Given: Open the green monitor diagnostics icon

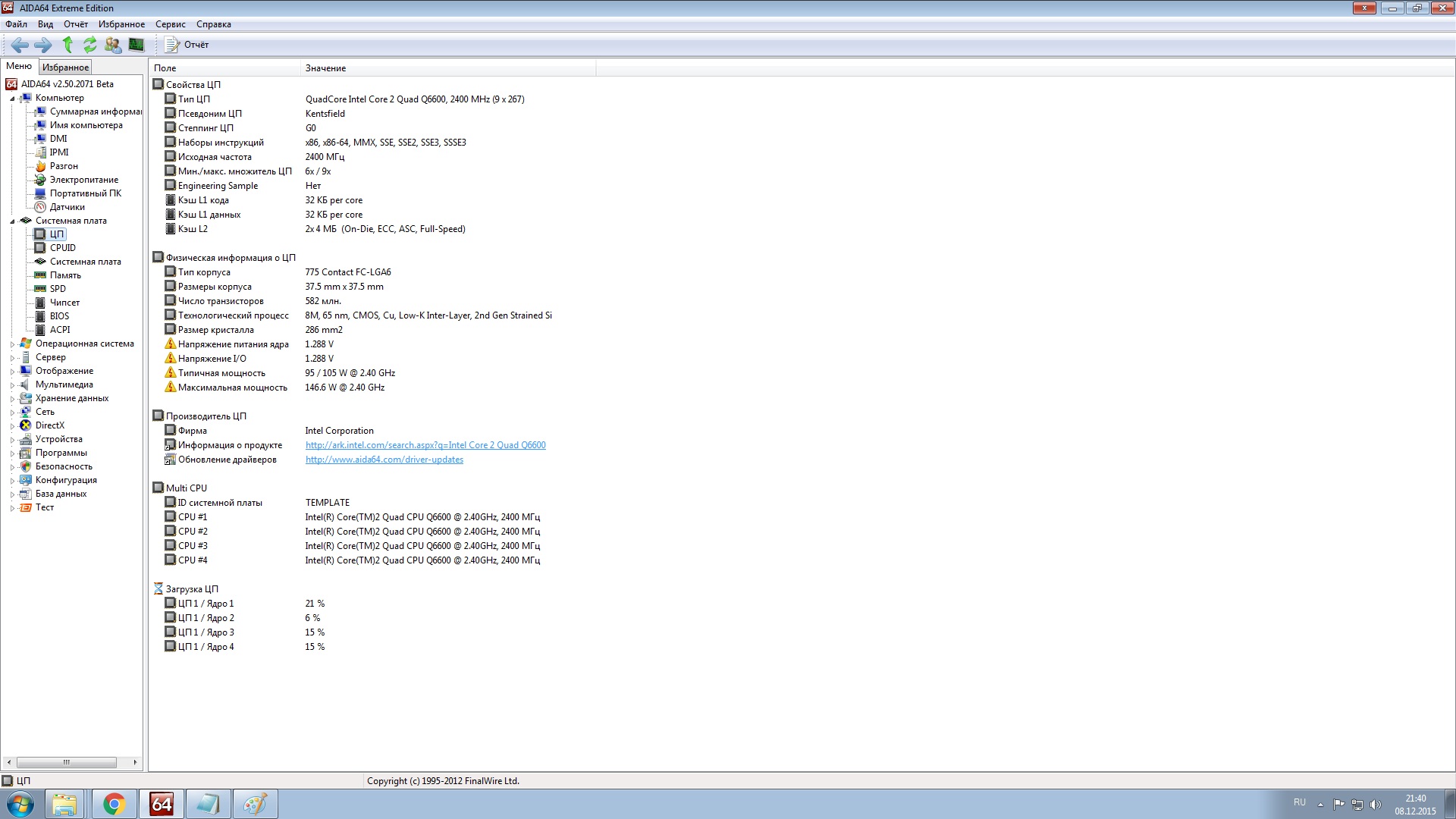Looking at the screenshot, I should click(x=136, y=45).
